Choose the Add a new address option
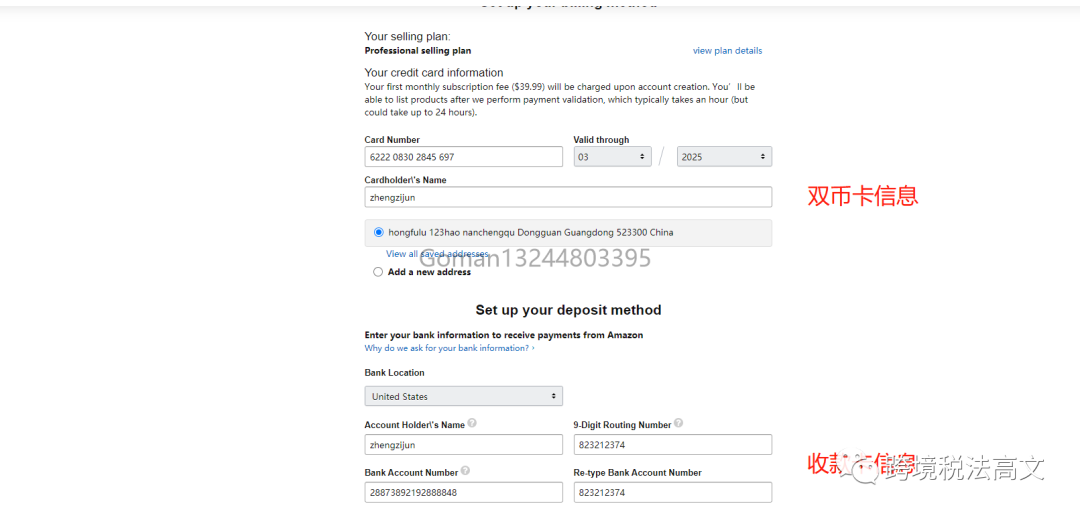 click(x=378, y=272)
